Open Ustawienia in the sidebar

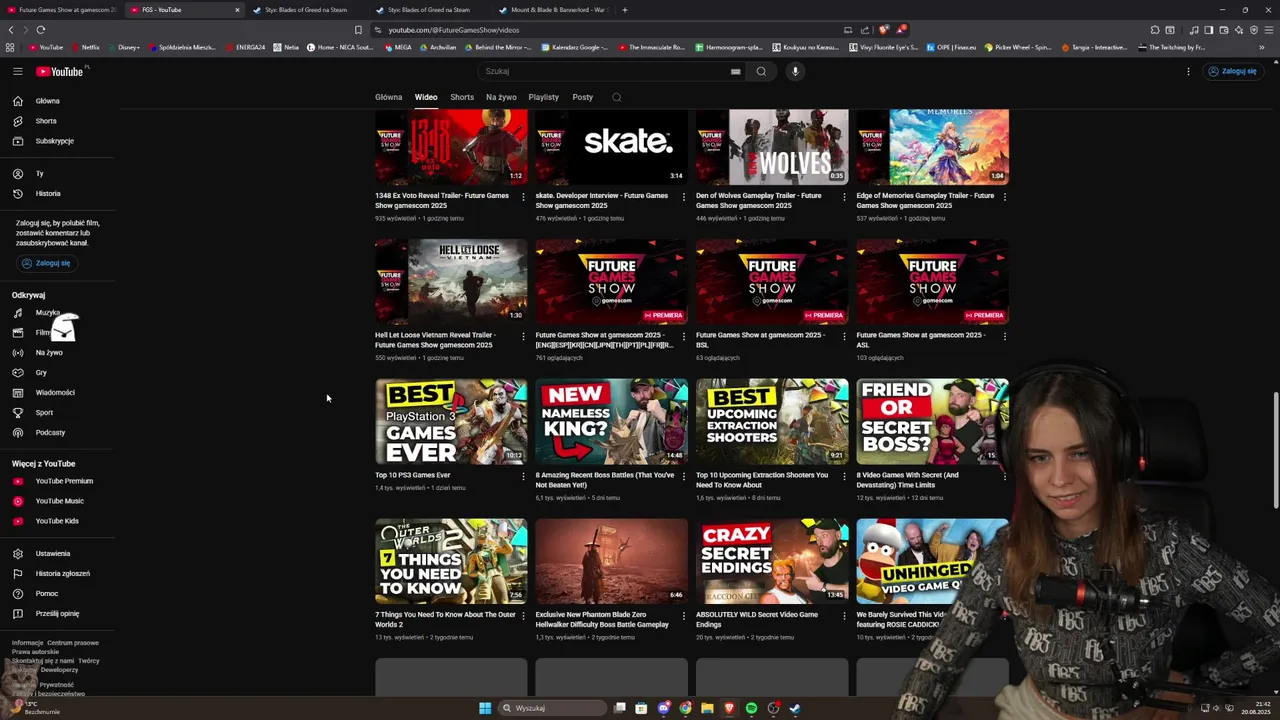point(53,554)
